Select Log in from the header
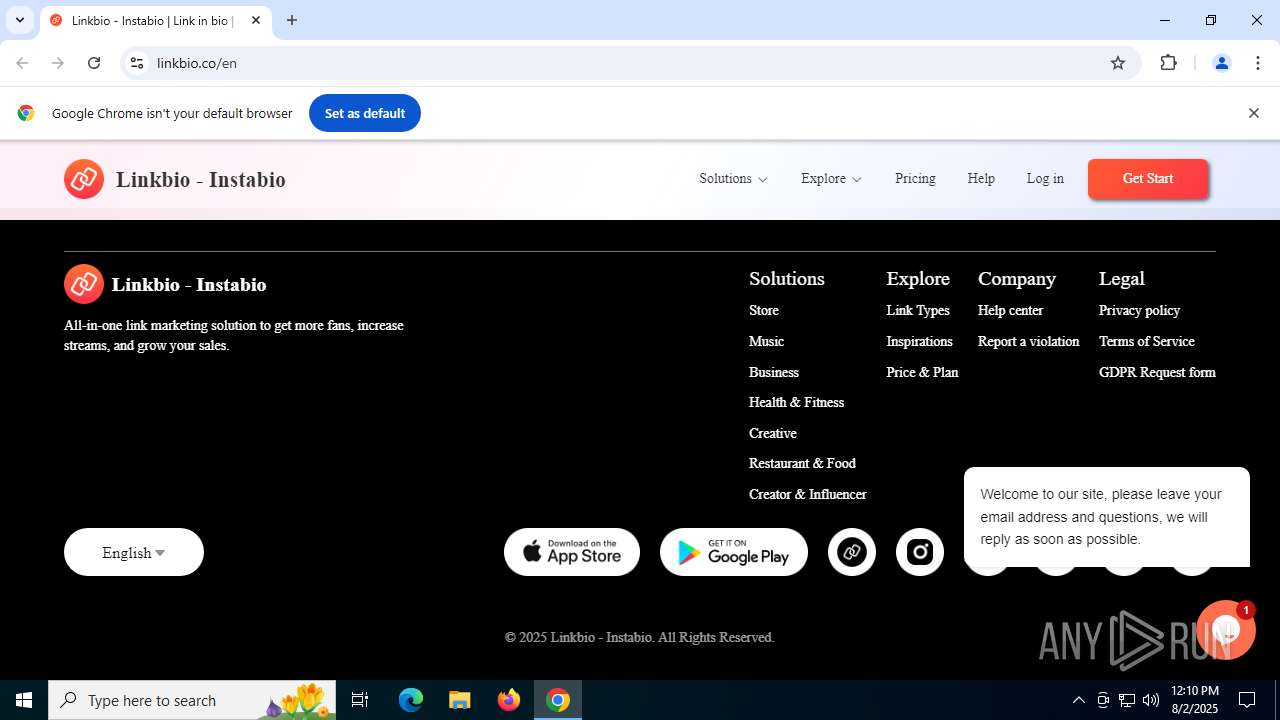1280x720 pixels. 1045,179
